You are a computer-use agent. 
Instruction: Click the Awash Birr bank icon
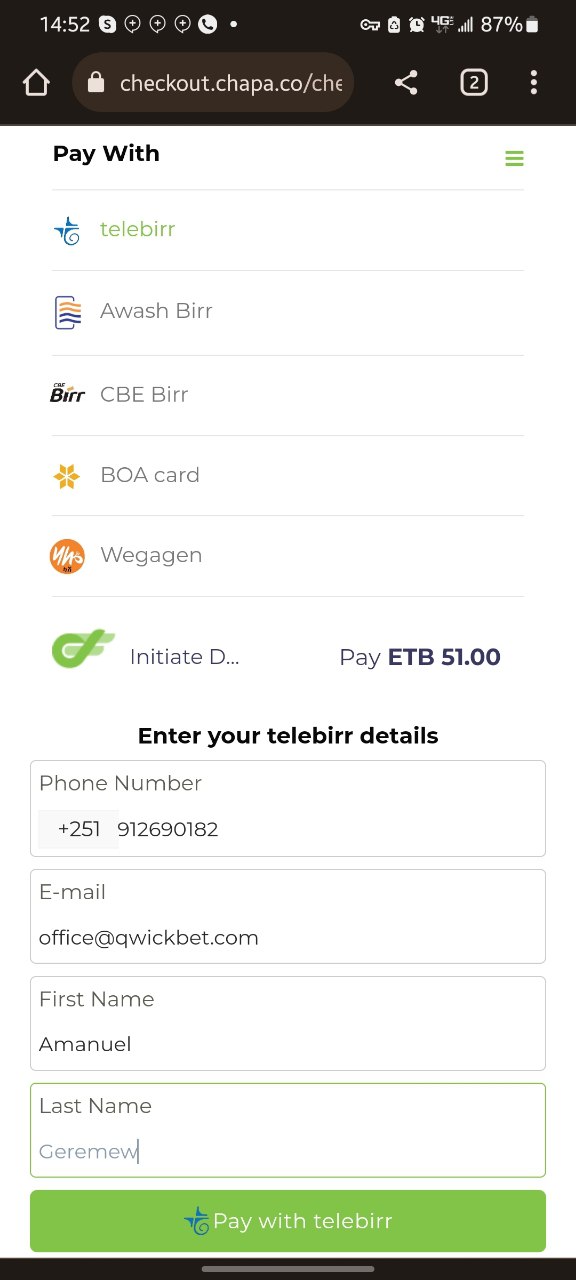coord(67,311)
